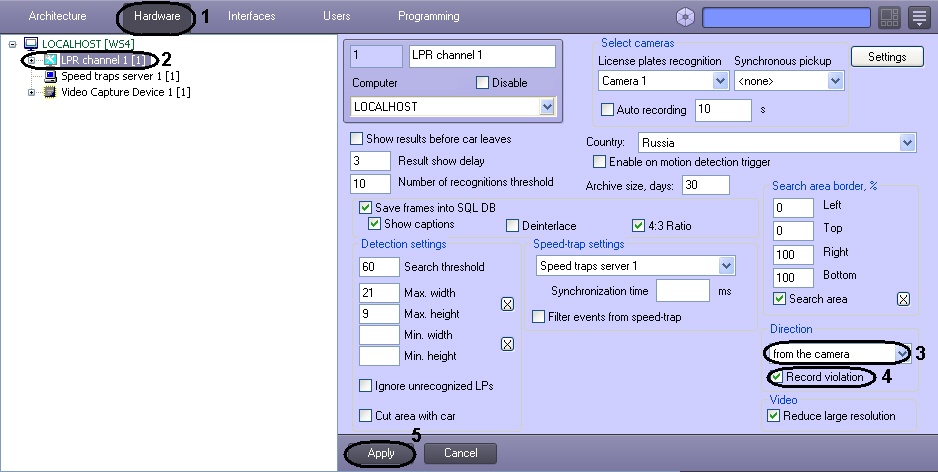The image size is (938, 472).
Task: Click the Min. height field
Action: 379,356
